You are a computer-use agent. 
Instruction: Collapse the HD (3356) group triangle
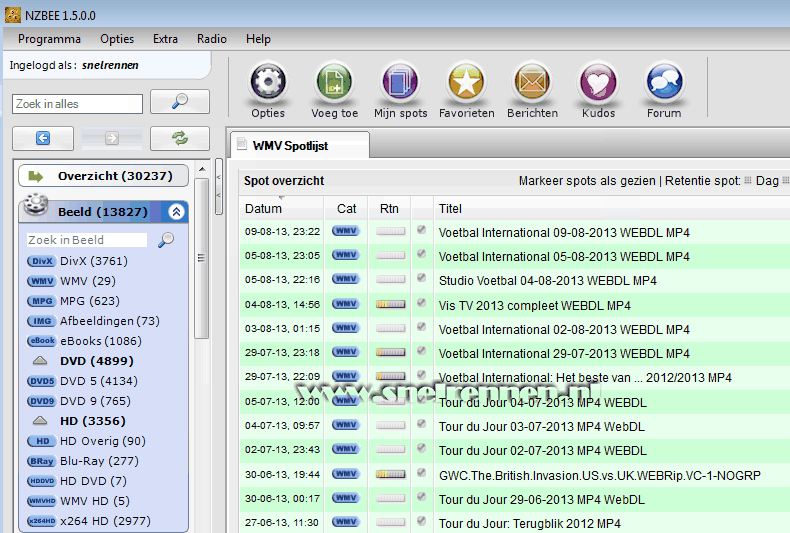[40, 421]
